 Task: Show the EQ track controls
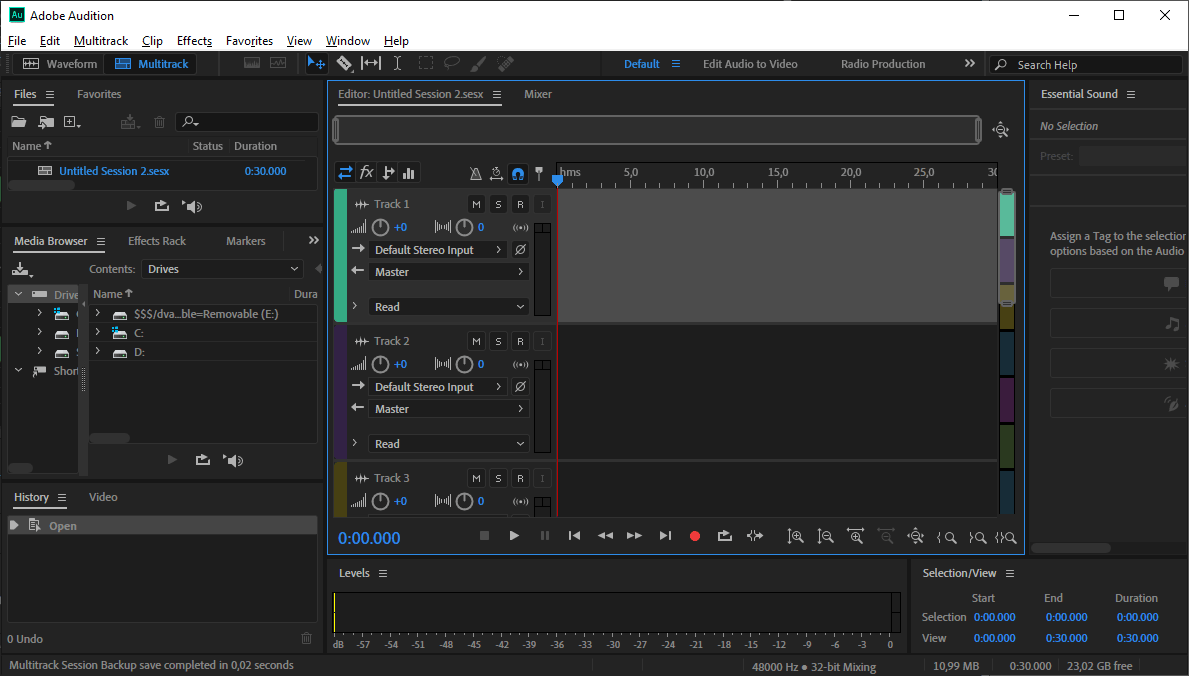pos(409,173)
